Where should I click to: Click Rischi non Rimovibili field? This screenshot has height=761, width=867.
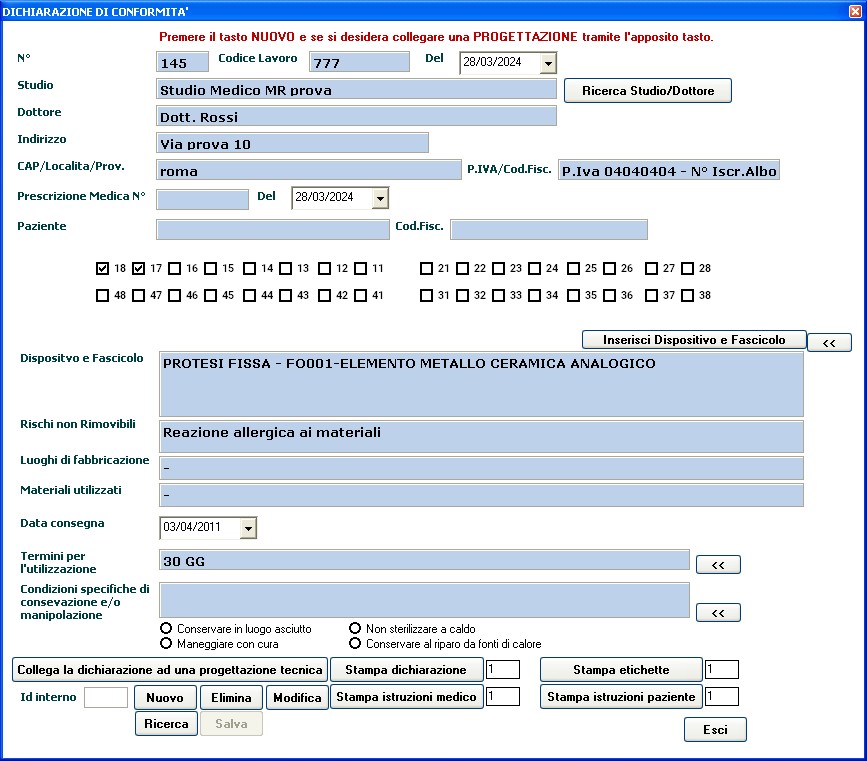(481, 437)
